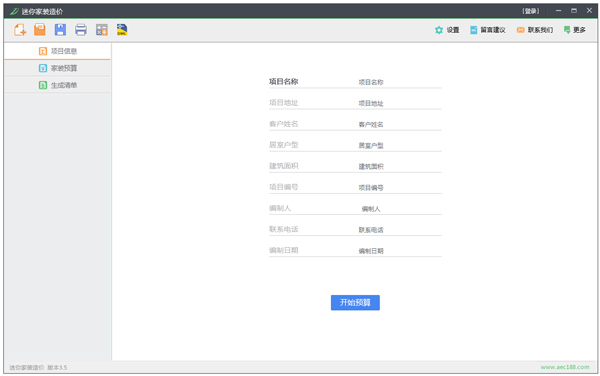
Task: Click the blue 开始预算 button
Action: pyautogui.click(x=355, y=303)
